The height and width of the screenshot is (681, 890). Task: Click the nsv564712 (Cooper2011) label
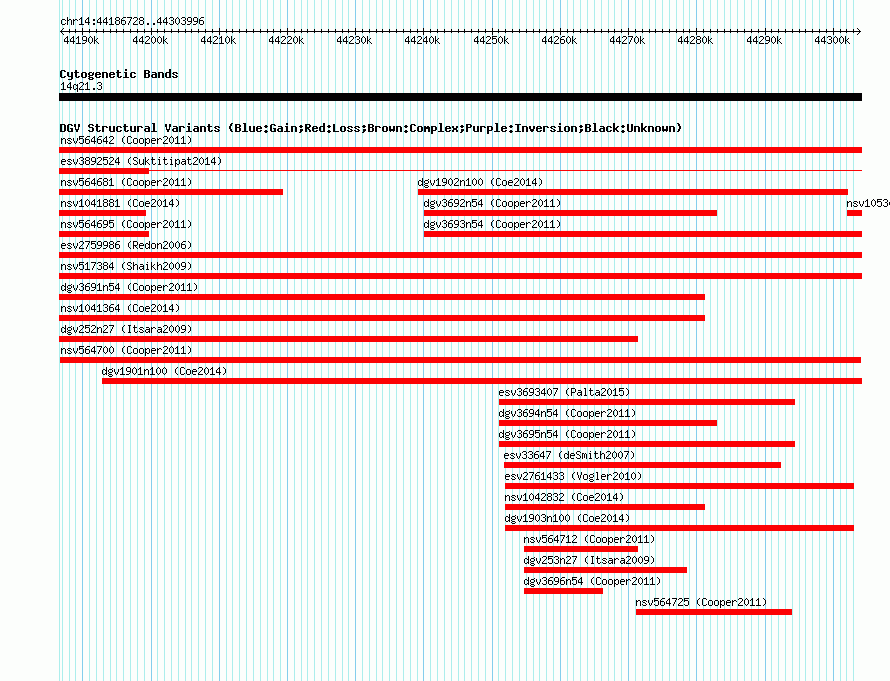(x=589, y=539)
